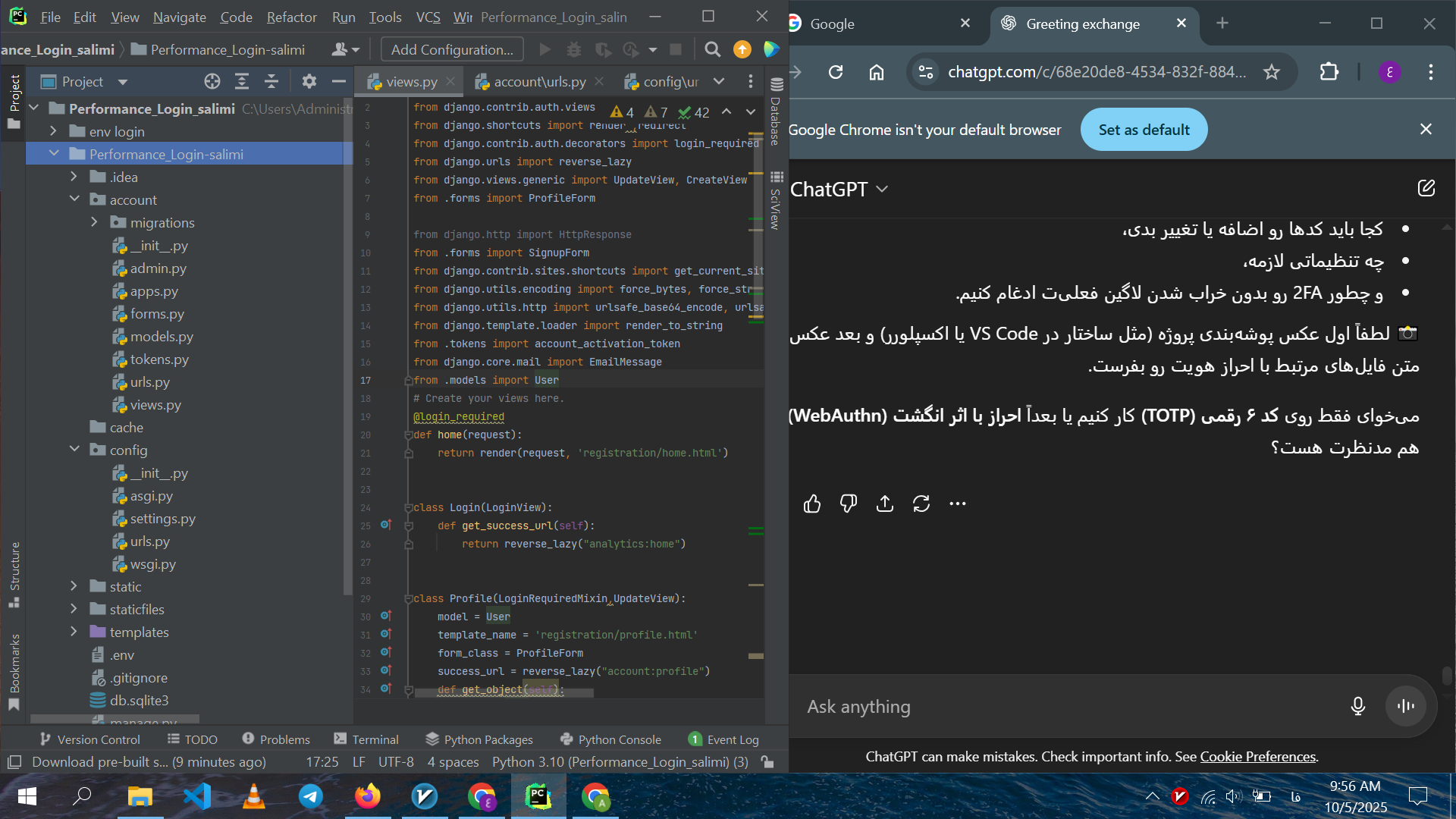Image resolution: width=1456 pixels, height=819 pixels.
Task: Click the regenerate icon under ChatGPT reply
Action: point(921,504)
